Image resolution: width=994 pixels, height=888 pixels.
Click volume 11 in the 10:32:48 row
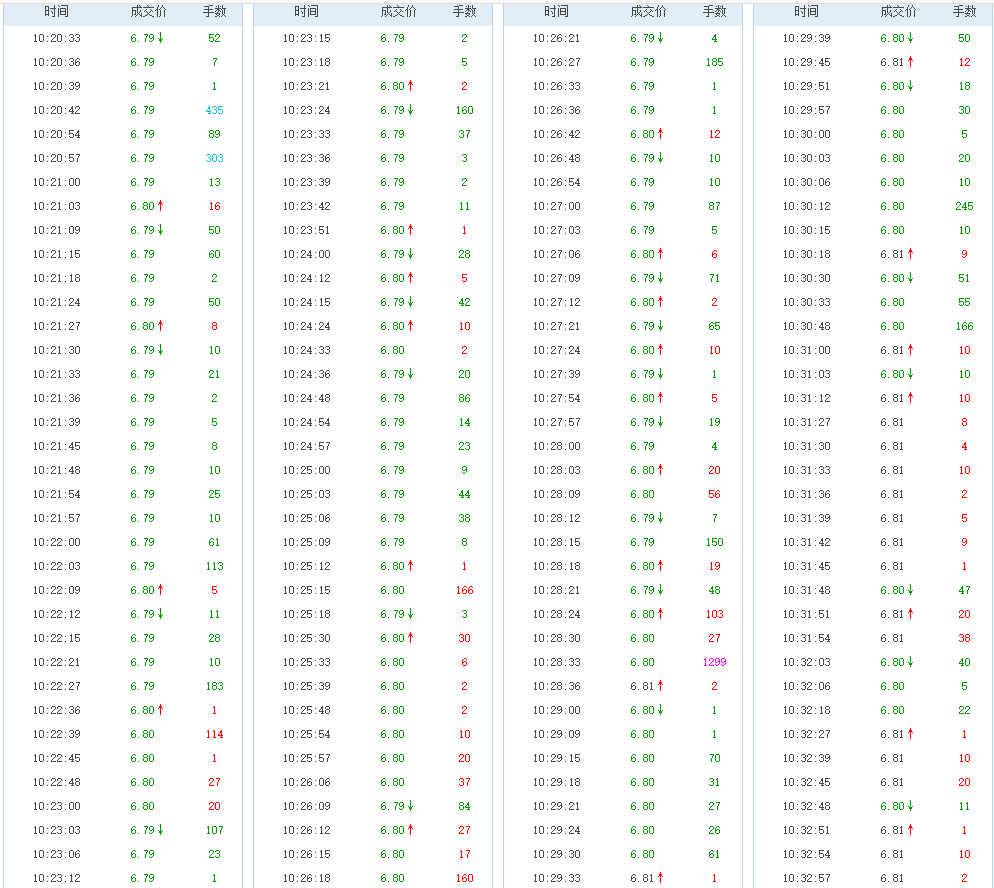(x=964, y=806)
